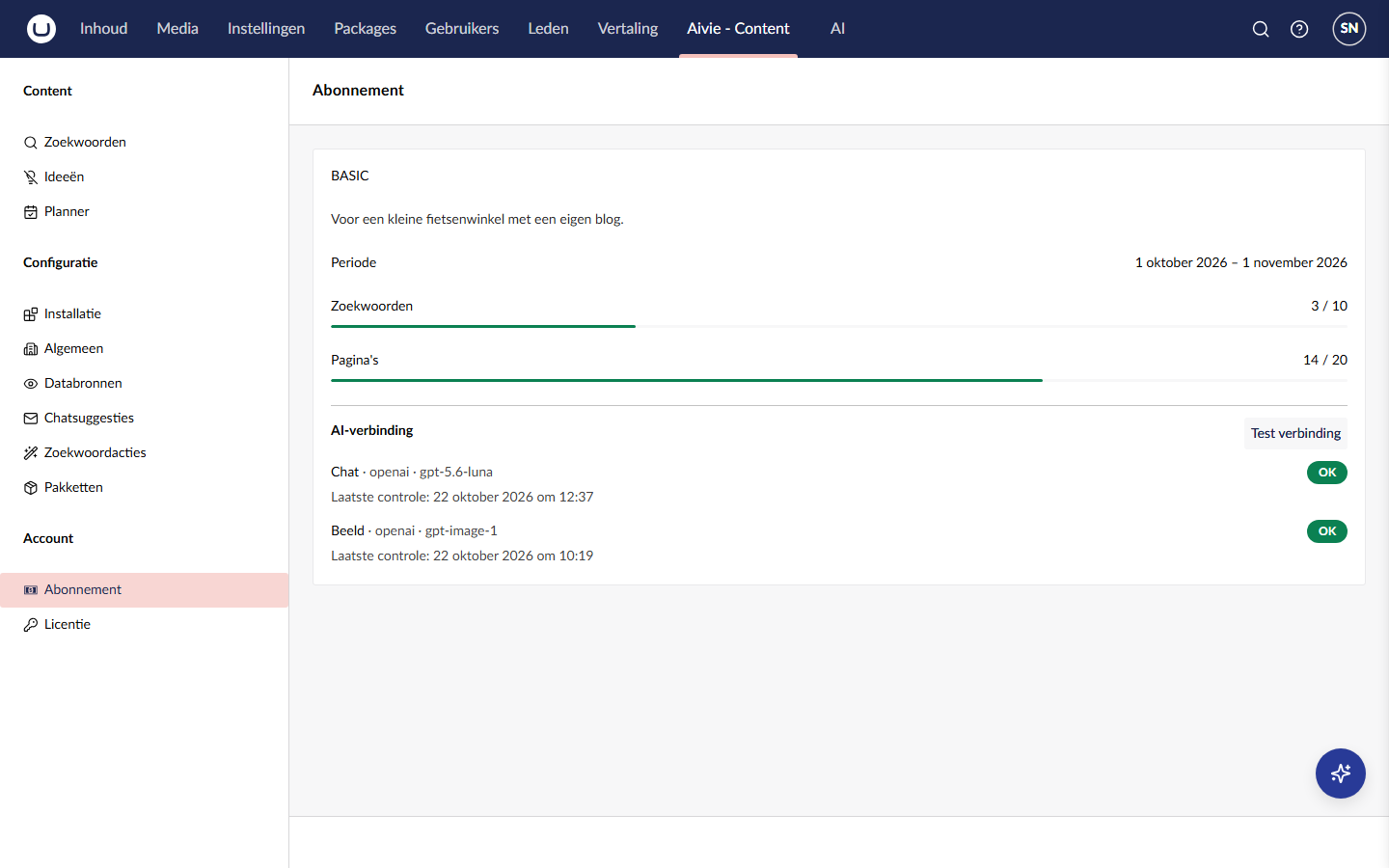Click the Databronnen eye icon
Screen dimensions: 1389x868
pos(31,384)
